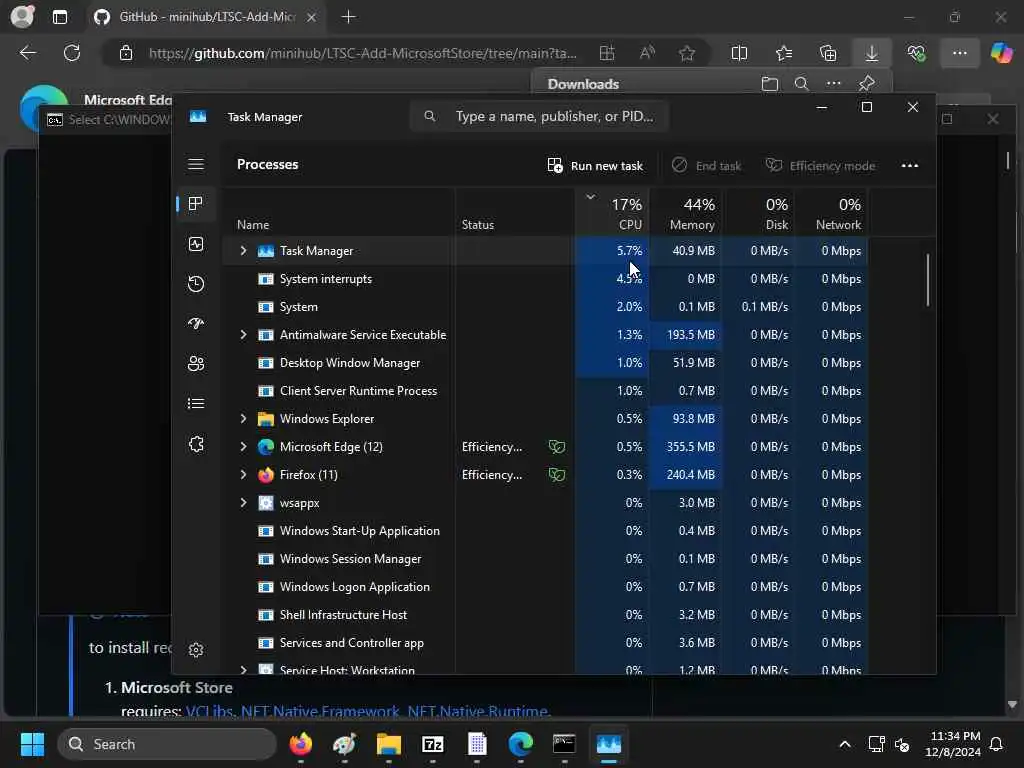Expand Antimalware Service Executable row
1024x768 pixels.
244,335
